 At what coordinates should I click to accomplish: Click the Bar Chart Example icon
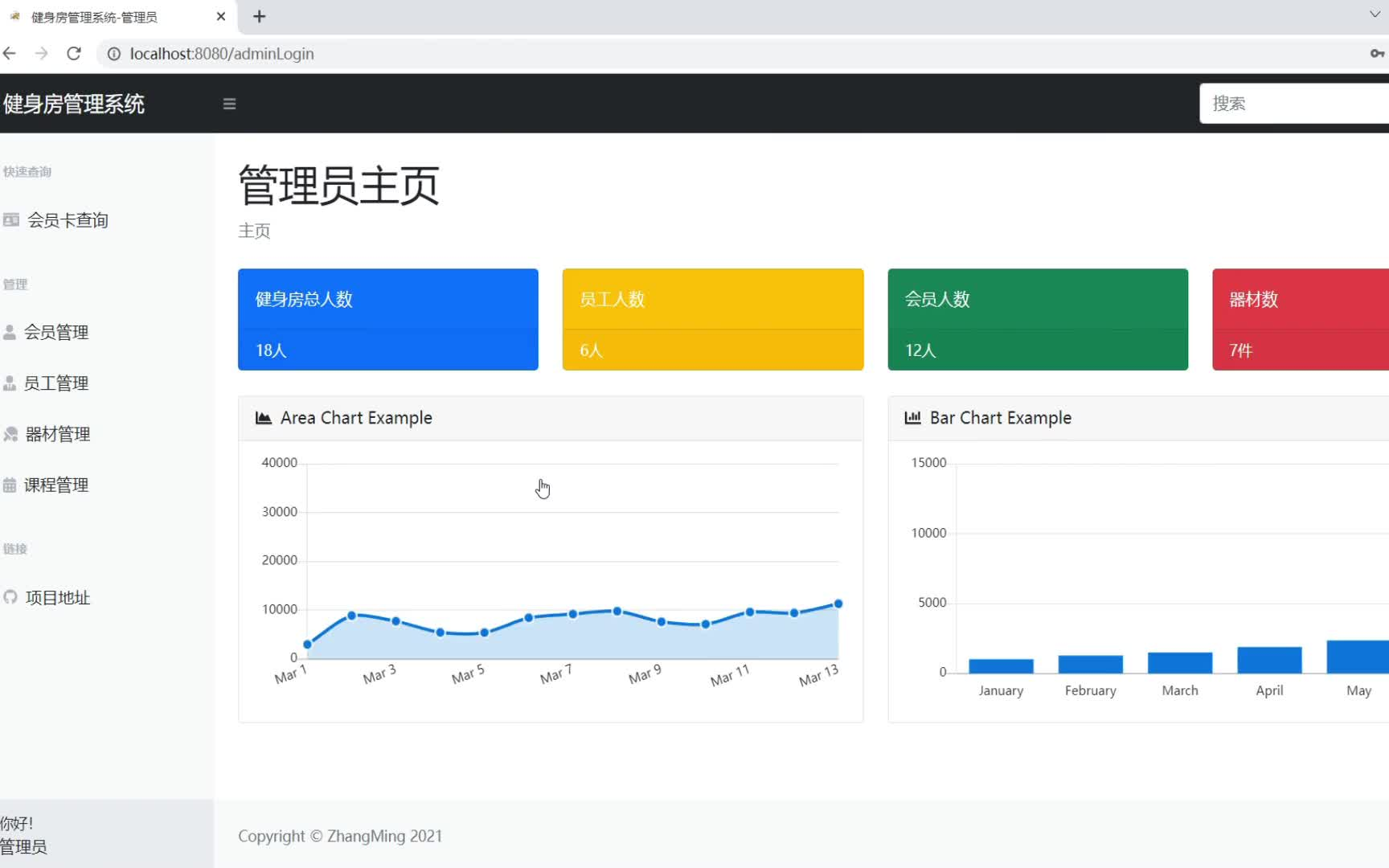[x=912, y=418]
